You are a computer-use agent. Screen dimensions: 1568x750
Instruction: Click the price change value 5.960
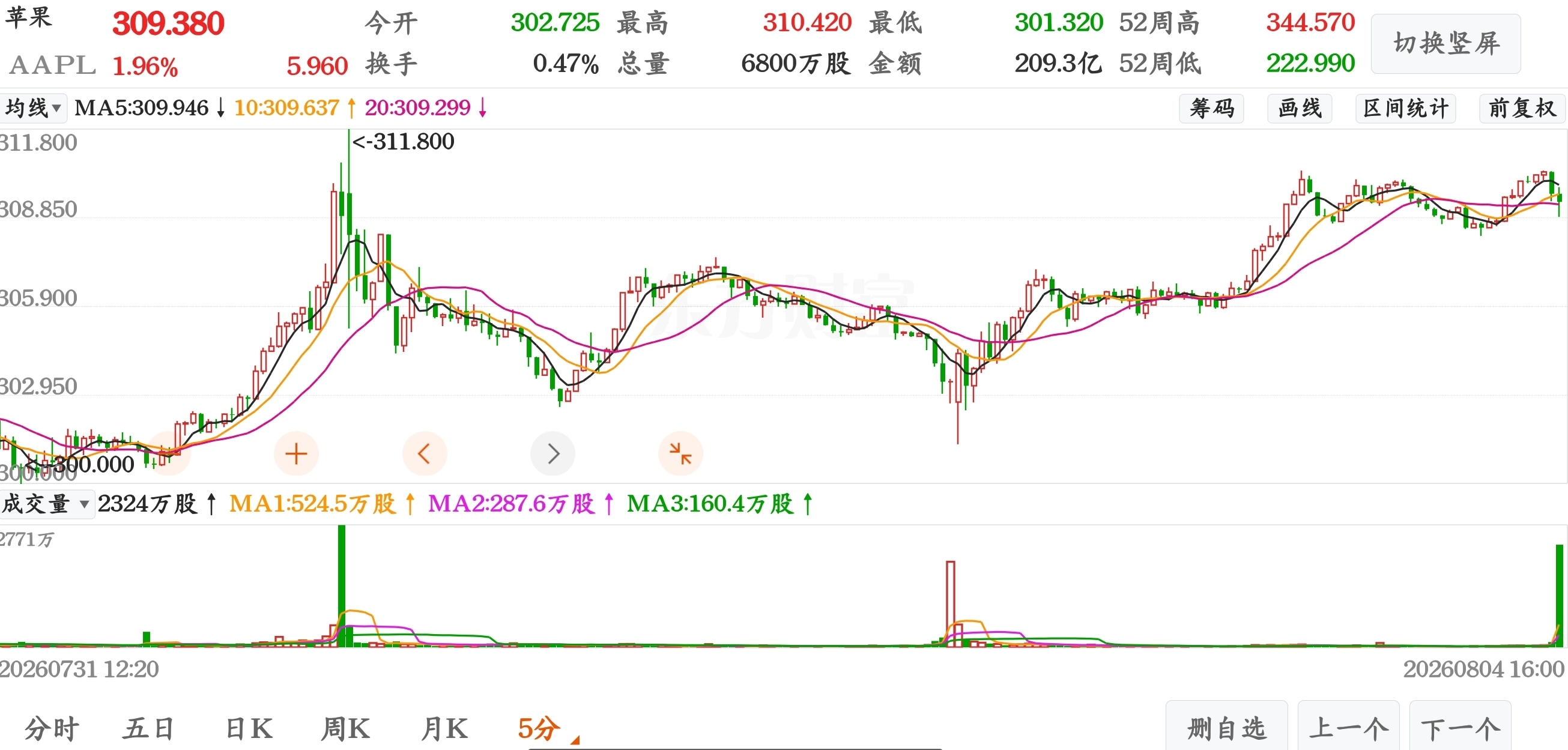(317, 67)
